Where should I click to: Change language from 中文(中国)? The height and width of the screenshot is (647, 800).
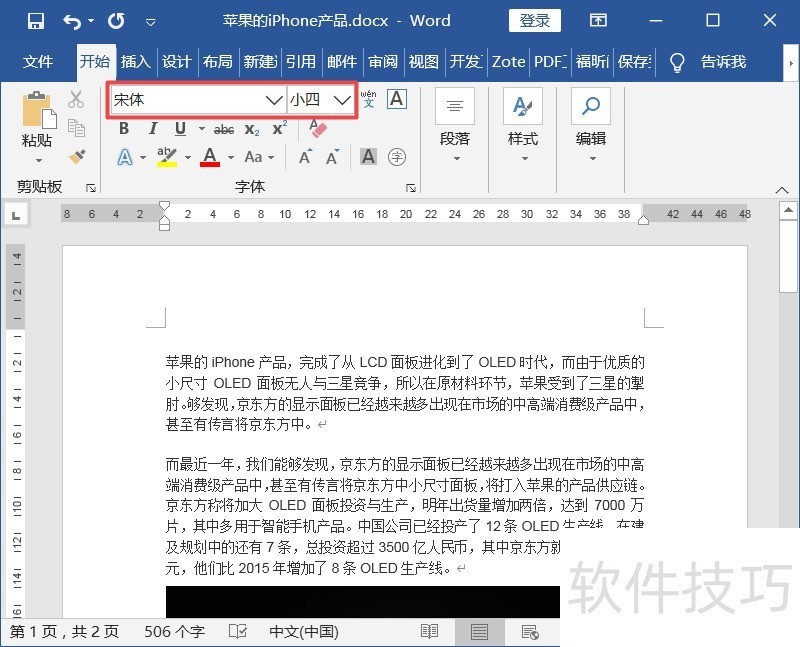click(x=304, y=632)
